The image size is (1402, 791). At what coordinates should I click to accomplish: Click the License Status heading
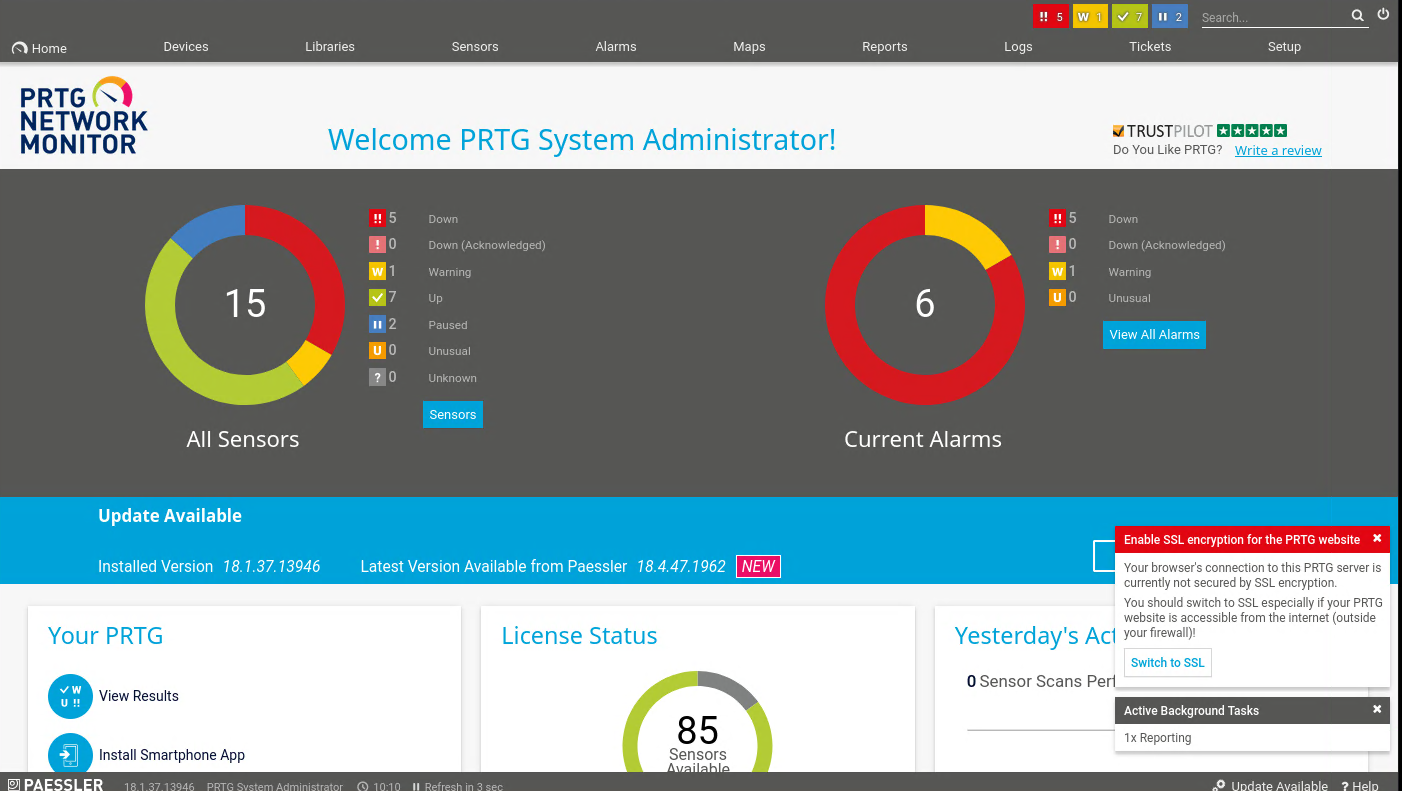[579, 636]
